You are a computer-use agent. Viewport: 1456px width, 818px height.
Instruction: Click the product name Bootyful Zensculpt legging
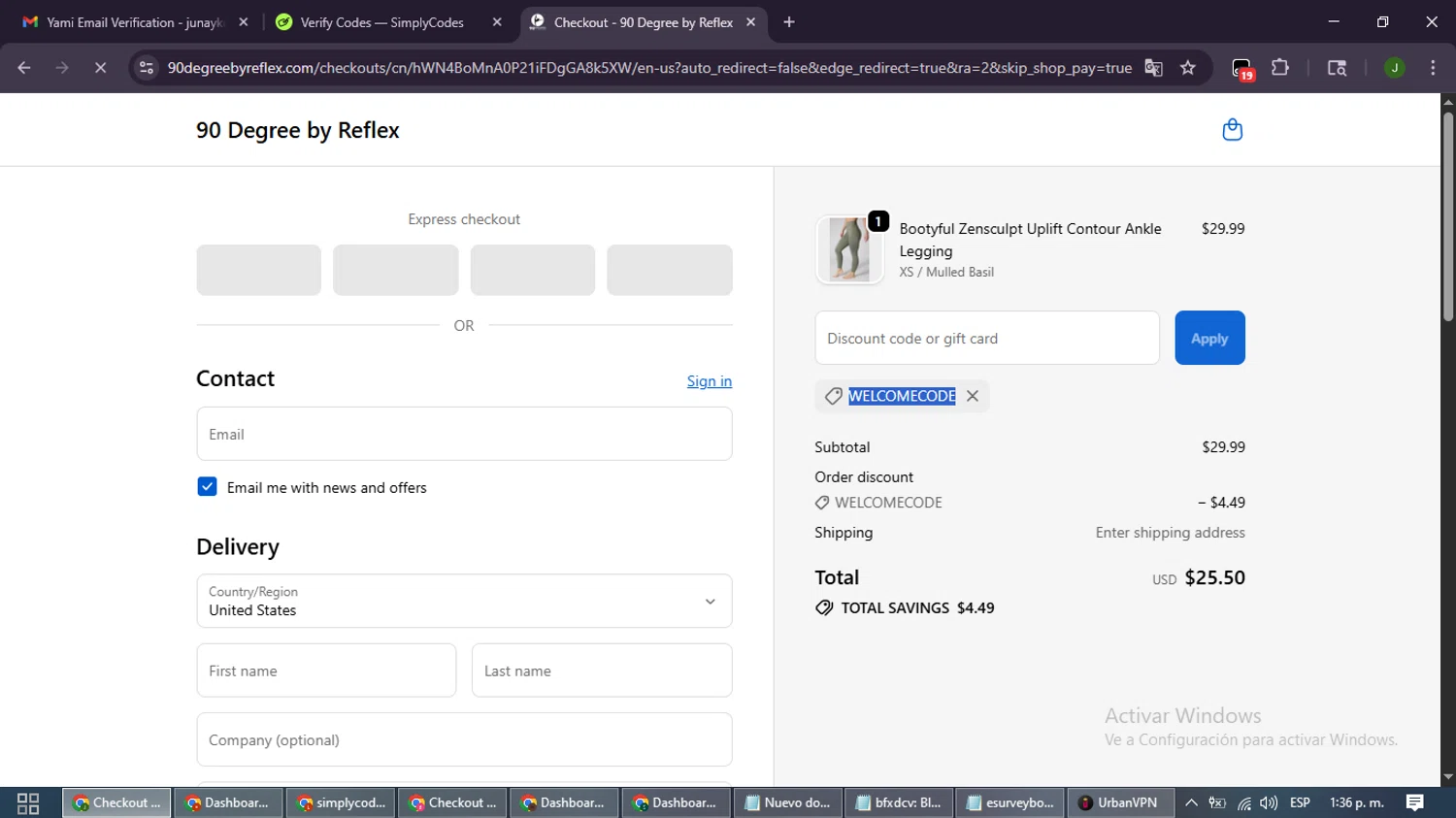click(x=1030, y=240)
